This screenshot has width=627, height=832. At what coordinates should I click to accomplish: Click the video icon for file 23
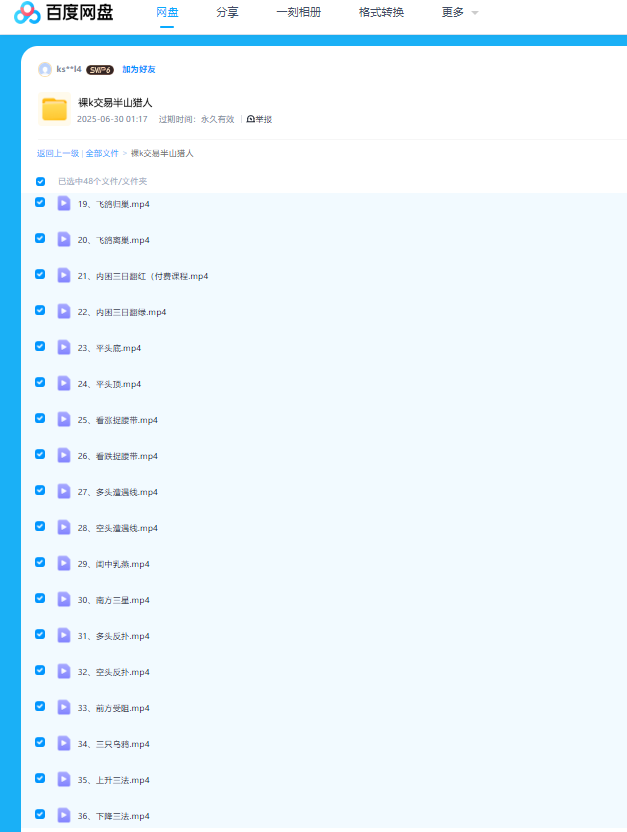(64, 347)
